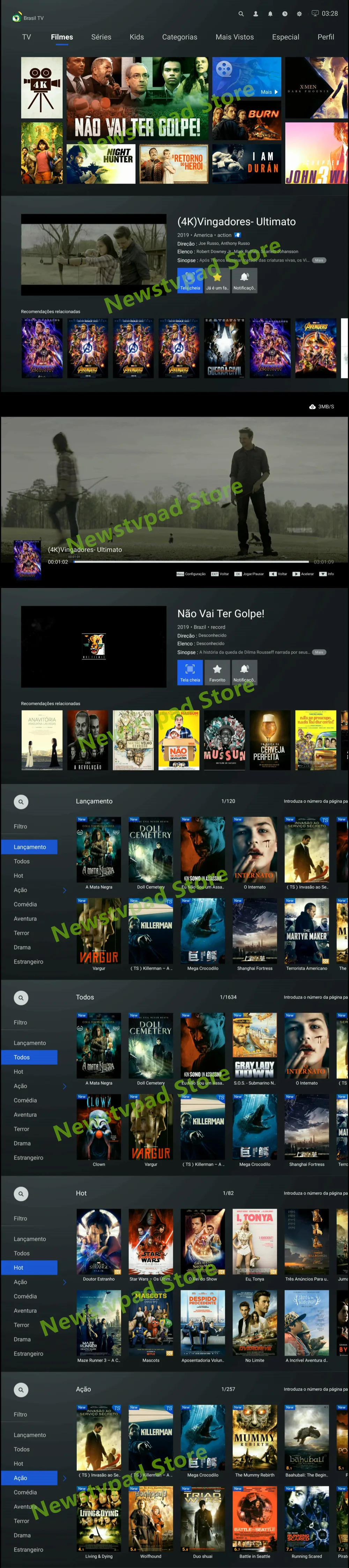The width and height of the screenshot is (349, 1568).
Task: Open the Mais film reel tile
Action: coord(247,77)
